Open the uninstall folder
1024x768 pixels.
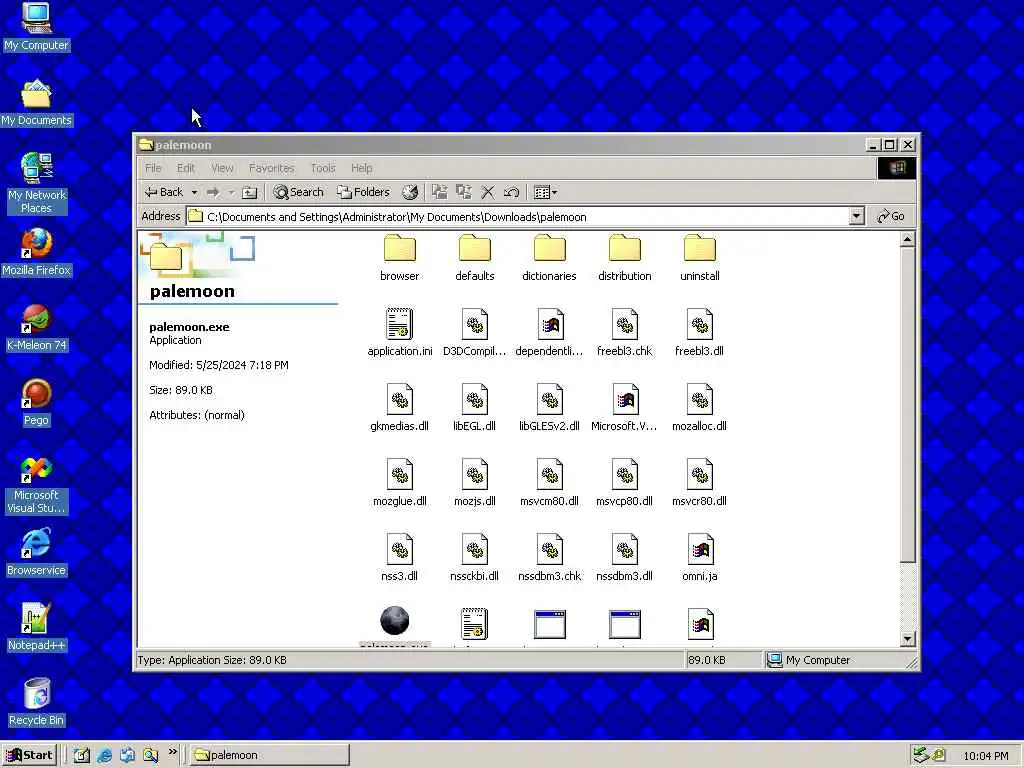point(699,258)
